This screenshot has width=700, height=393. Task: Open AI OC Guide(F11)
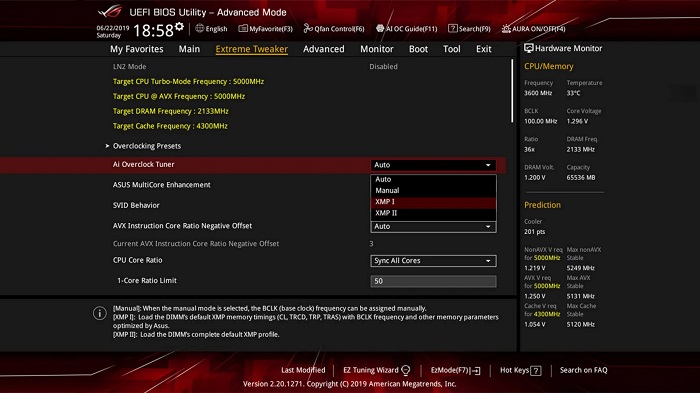pos(406,29)
